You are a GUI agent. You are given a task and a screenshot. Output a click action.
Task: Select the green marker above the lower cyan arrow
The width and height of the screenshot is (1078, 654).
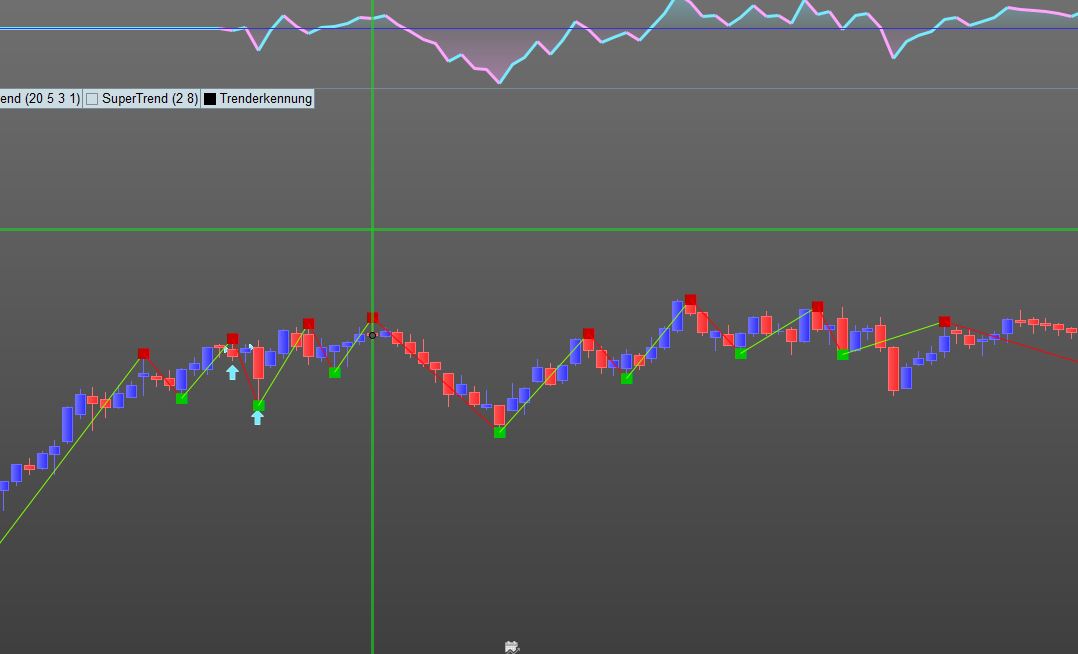[x=258, y=406]
